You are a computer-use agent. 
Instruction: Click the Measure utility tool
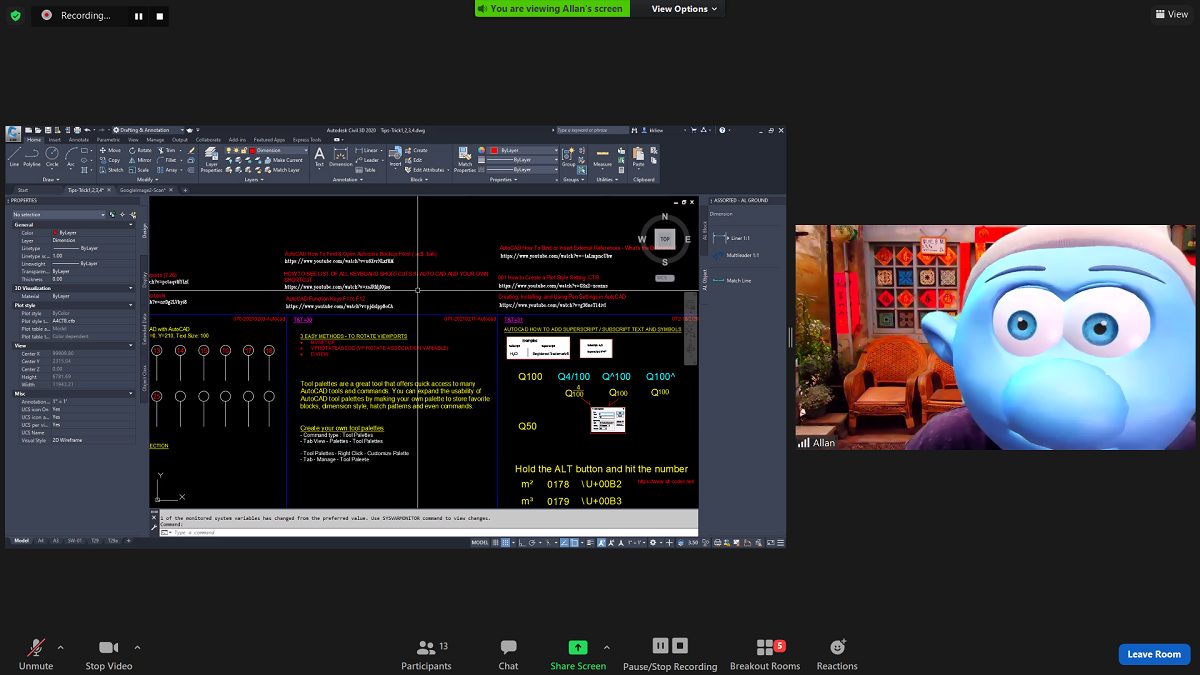click(602, 159)
